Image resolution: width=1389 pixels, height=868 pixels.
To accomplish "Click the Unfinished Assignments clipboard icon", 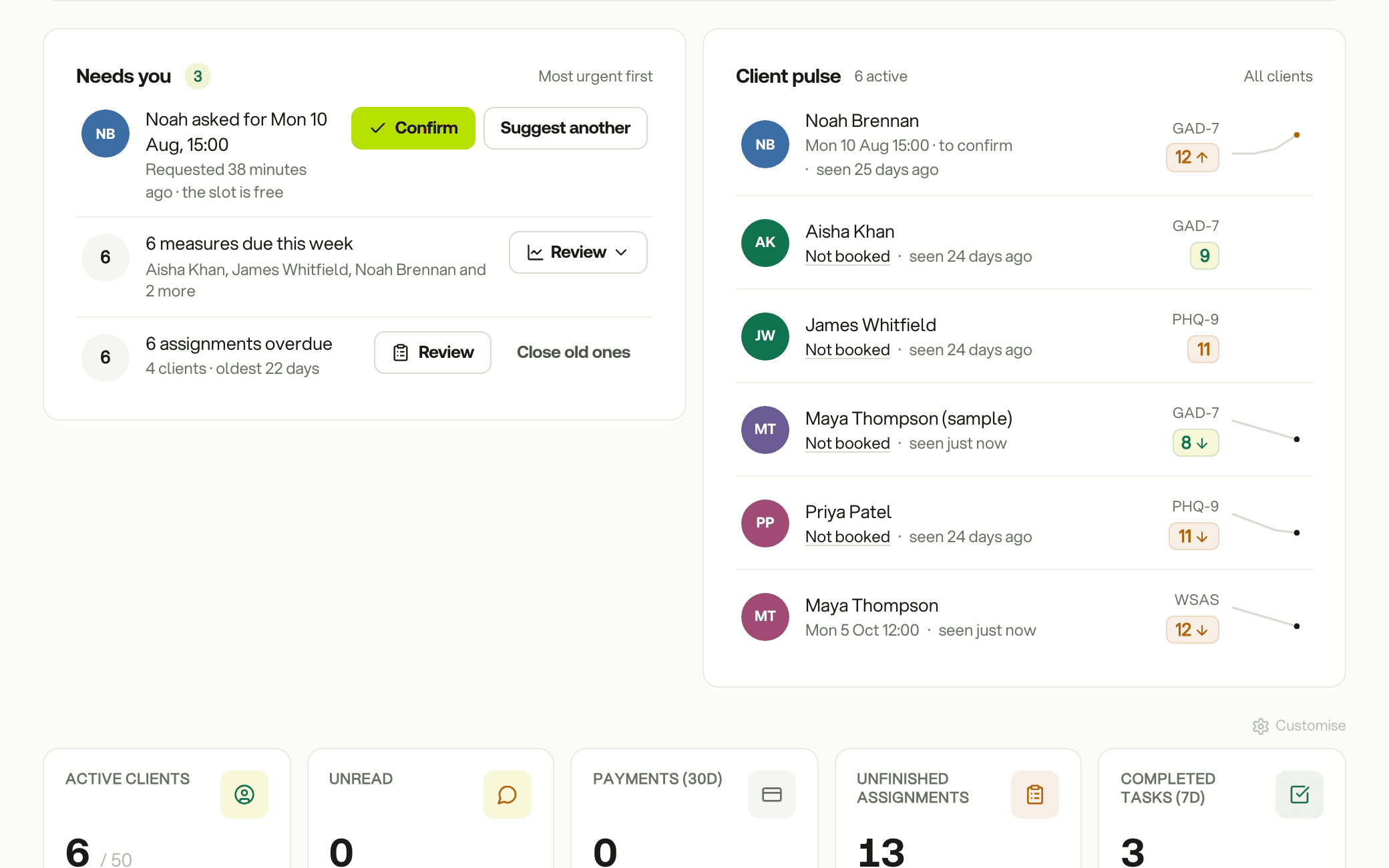I will (x=1035, y=795).
